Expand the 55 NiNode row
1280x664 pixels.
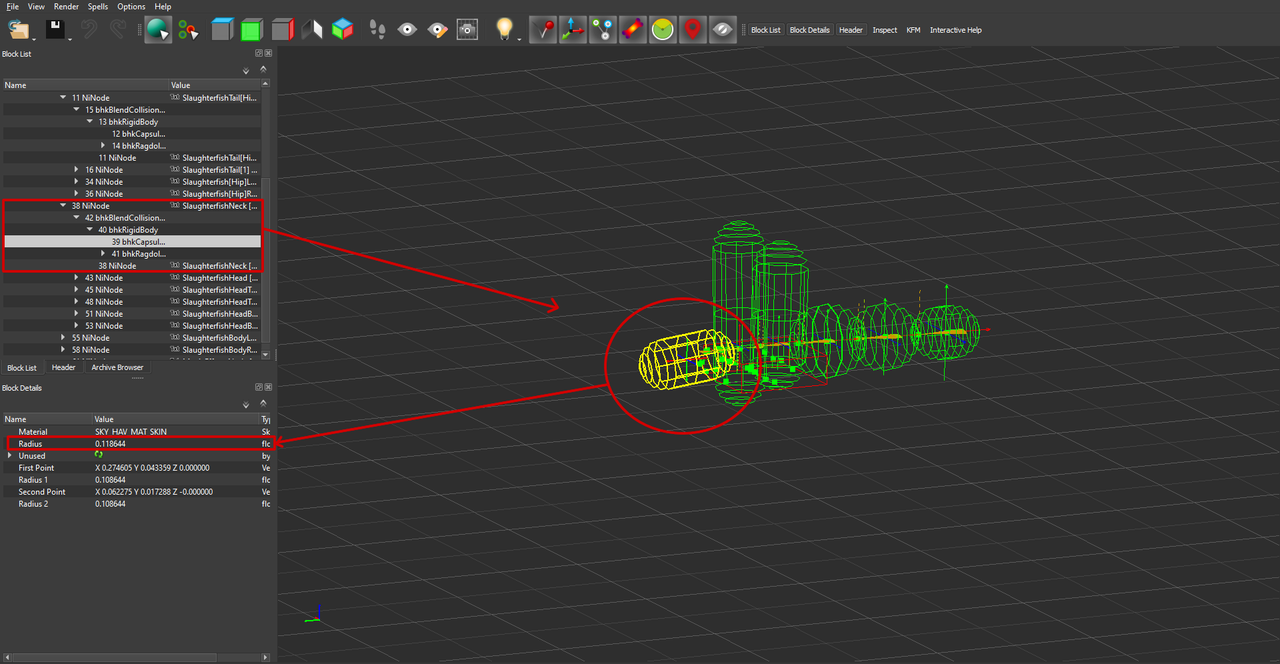tap(63, 337)
